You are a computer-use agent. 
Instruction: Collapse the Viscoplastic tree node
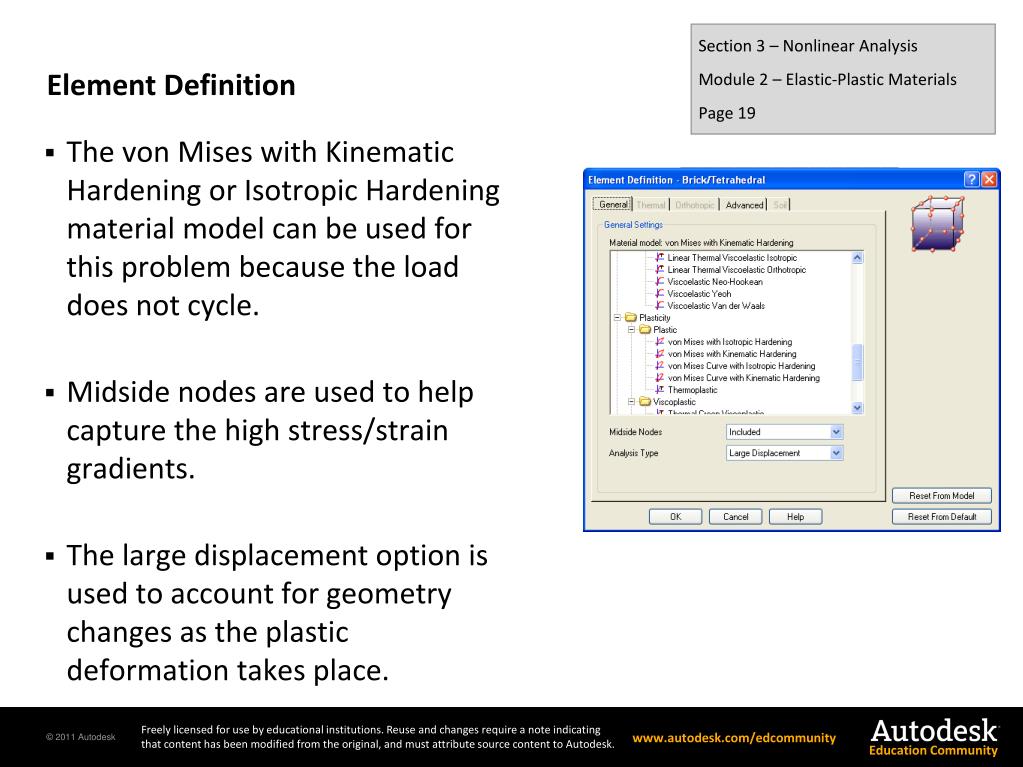pyautogui.click(x=631, y=402)
